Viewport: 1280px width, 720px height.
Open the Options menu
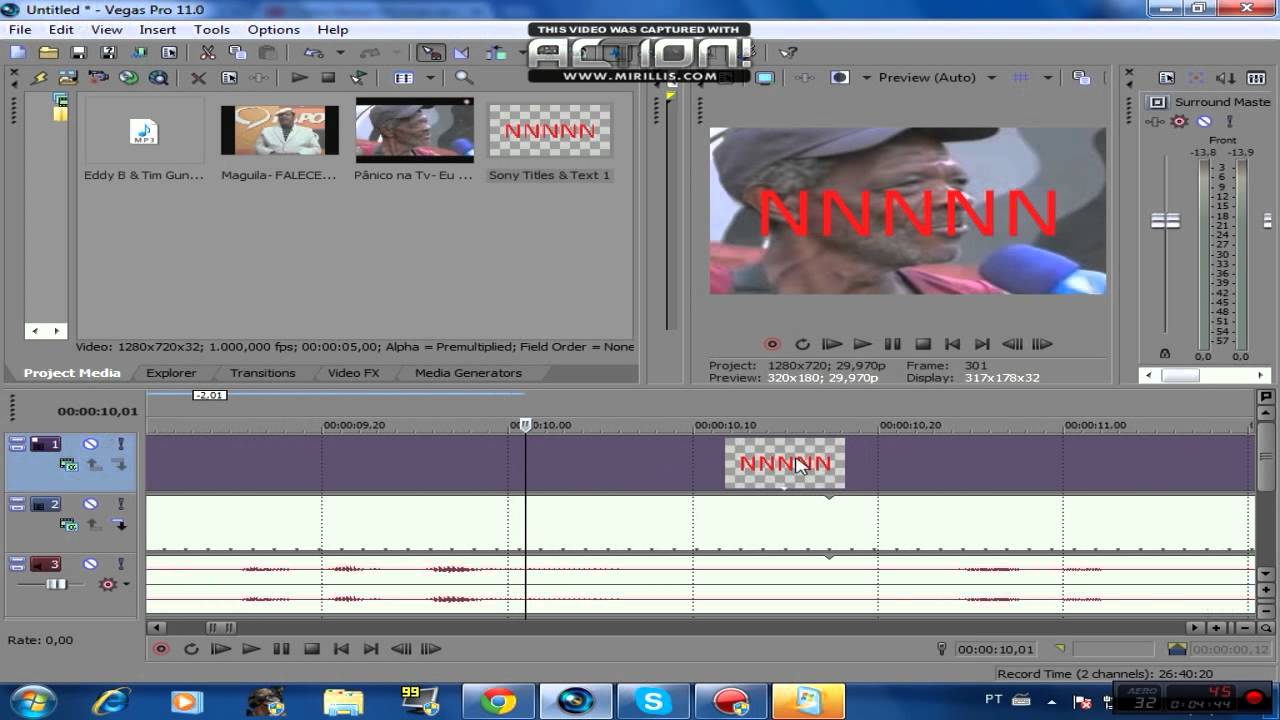(x=273, y=30)
